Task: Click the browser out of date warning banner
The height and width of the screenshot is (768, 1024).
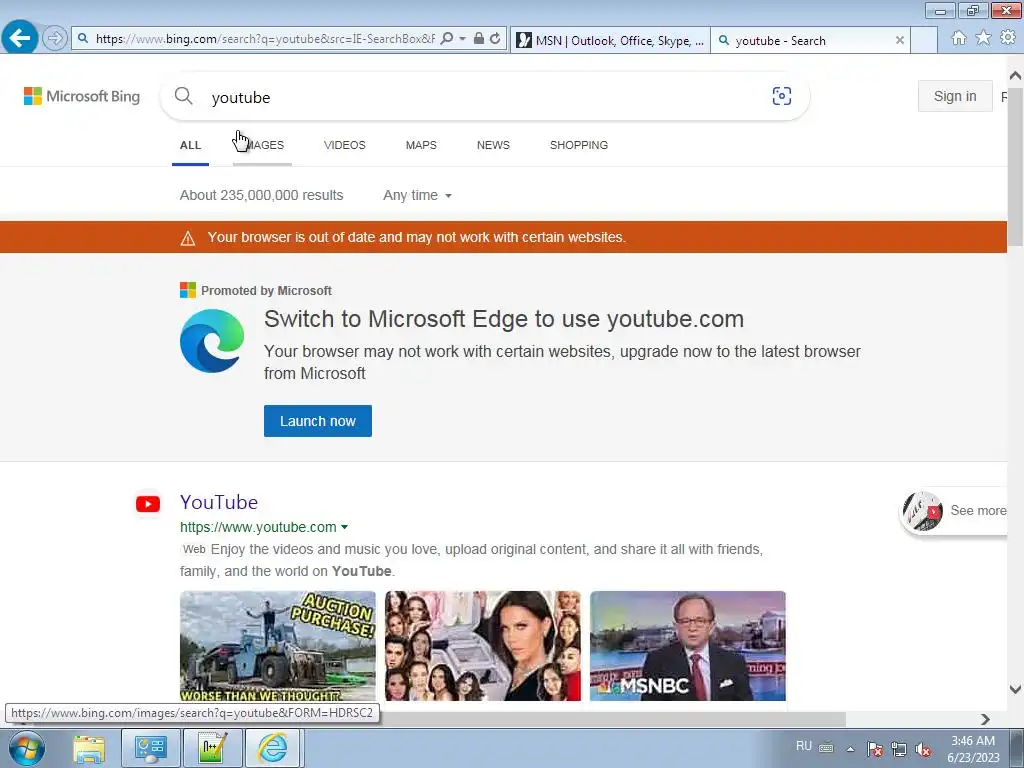Action: [x=504, y=237]
